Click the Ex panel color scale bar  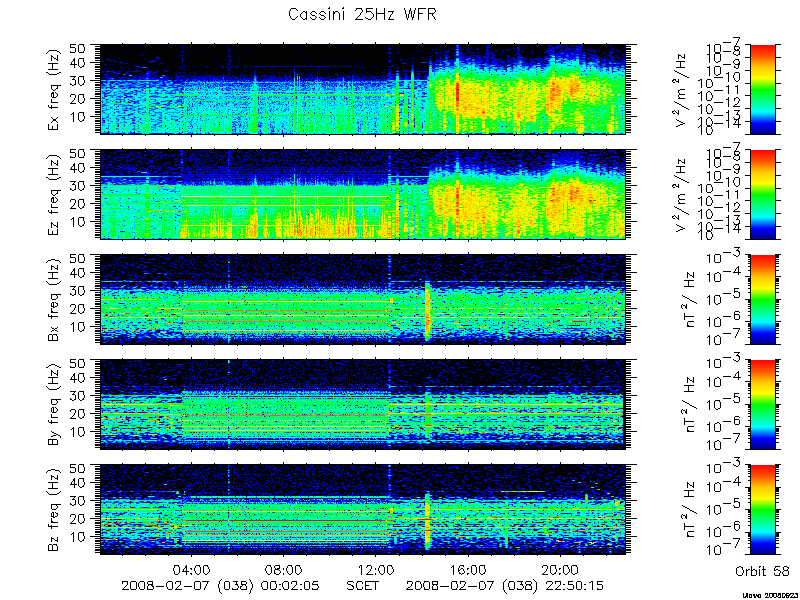(763, 89)
